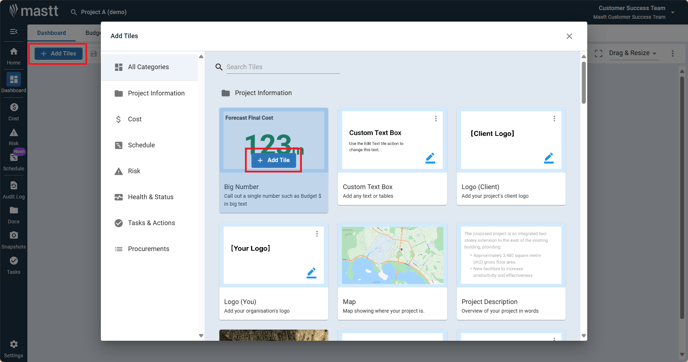
Task: Click the fullscreen icon in the toolbar
Action: [x=598, y=54]
